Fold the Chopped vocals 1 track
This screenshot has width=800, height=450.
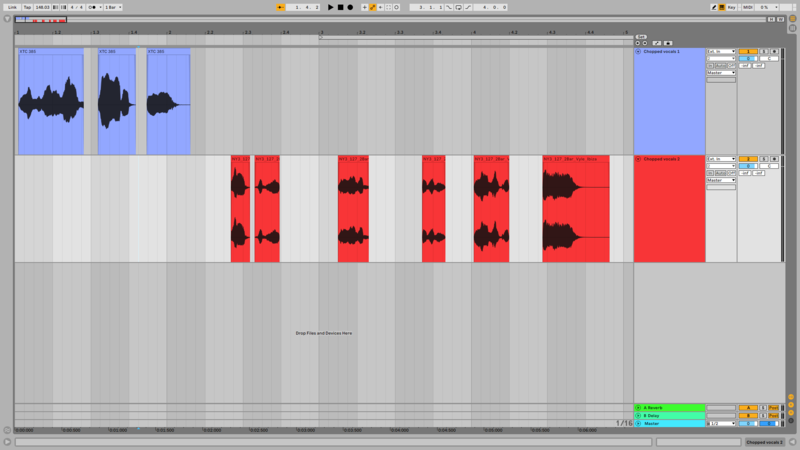click(638, 52)
